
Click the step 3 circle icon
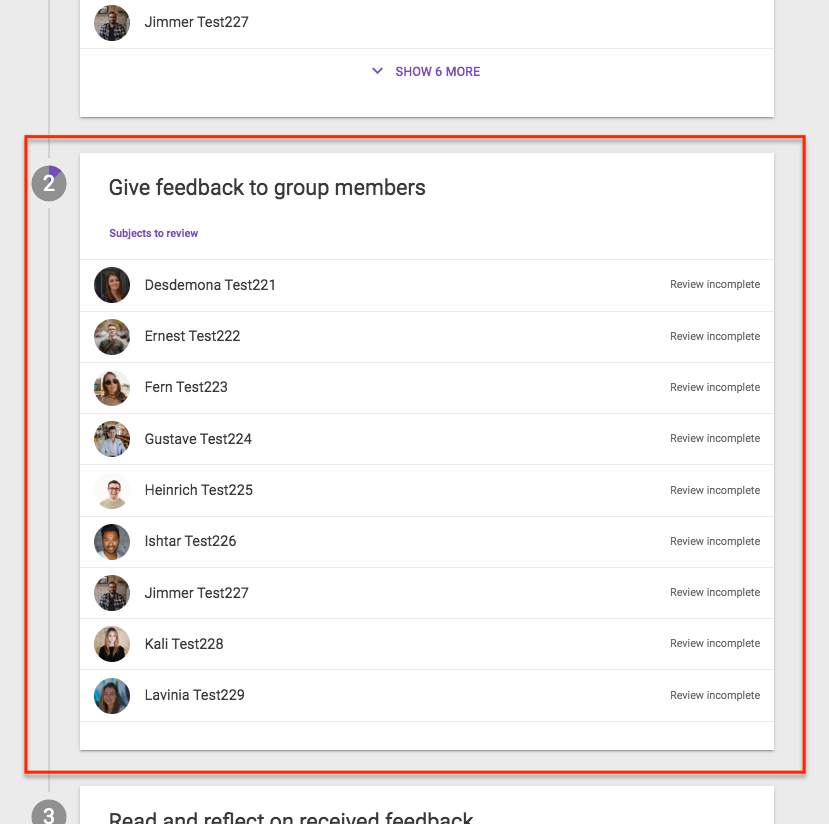[x=49, y=812]
